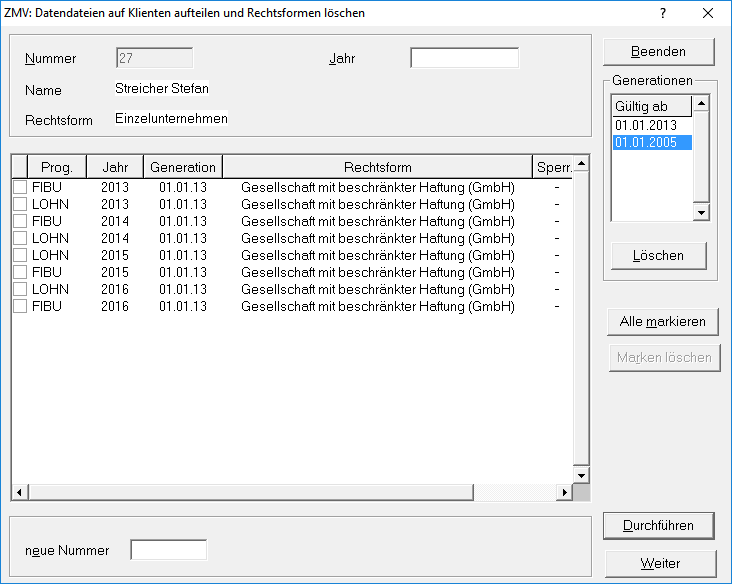Click into the Jahr input field
The height and width of the screenshot is (584, 732).
(x=464, y=58)
